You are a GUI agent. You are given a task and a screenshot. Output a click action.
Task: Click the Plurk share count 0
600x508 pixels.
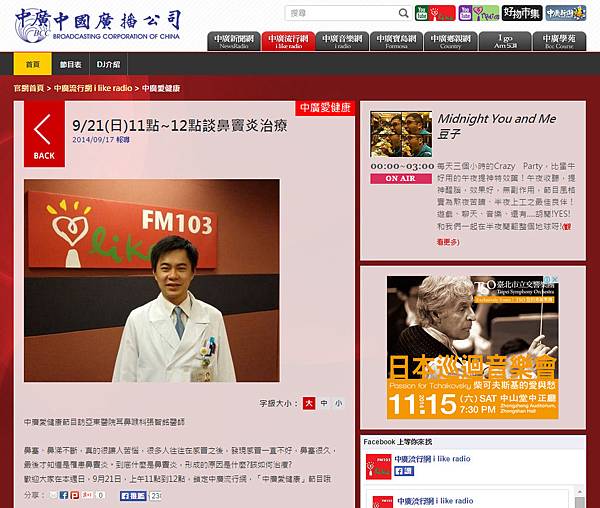coord(100,495)
